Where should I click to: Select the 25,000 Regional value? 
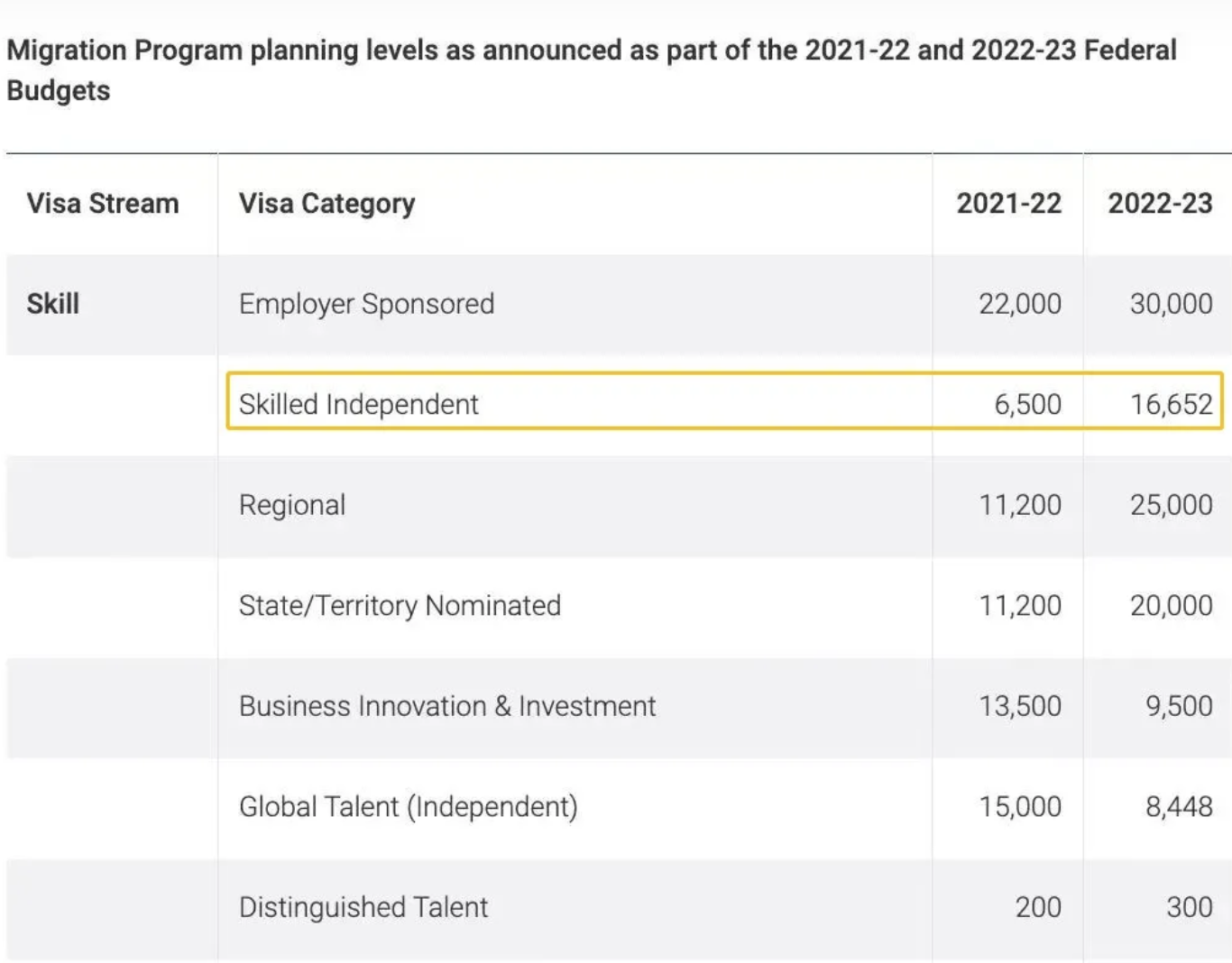click(x=1171, y=505)
